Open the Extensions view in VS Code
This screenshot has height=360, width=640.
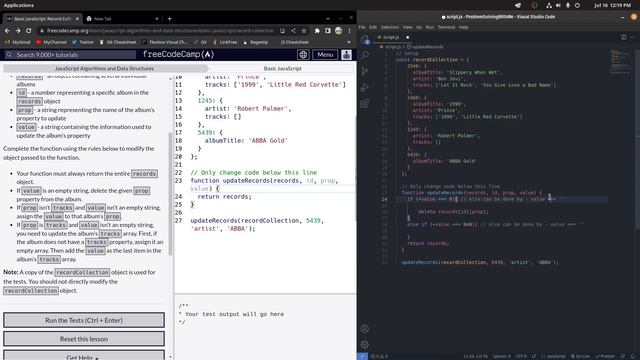365,103
